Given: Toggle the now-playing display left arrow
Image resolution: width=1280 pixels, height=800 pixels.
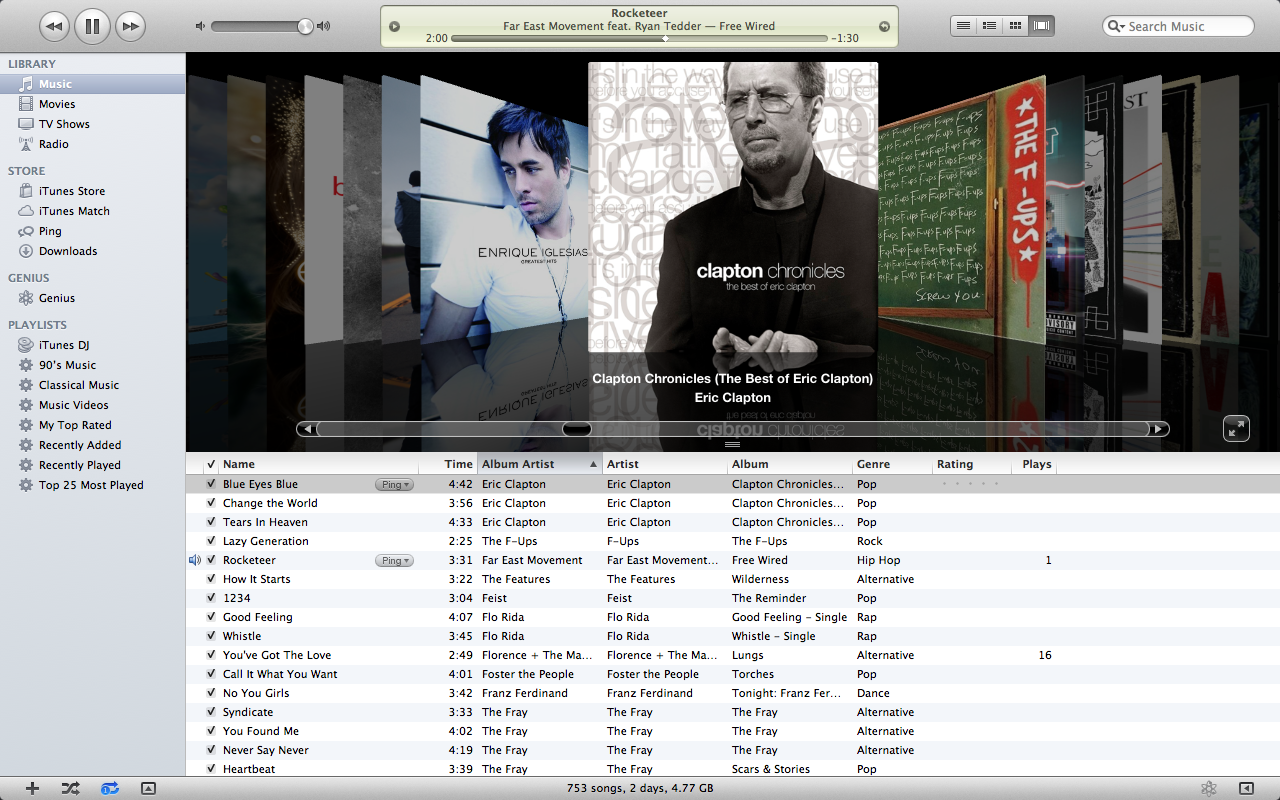Looking at the screenshot, I should tap(394, 26).
